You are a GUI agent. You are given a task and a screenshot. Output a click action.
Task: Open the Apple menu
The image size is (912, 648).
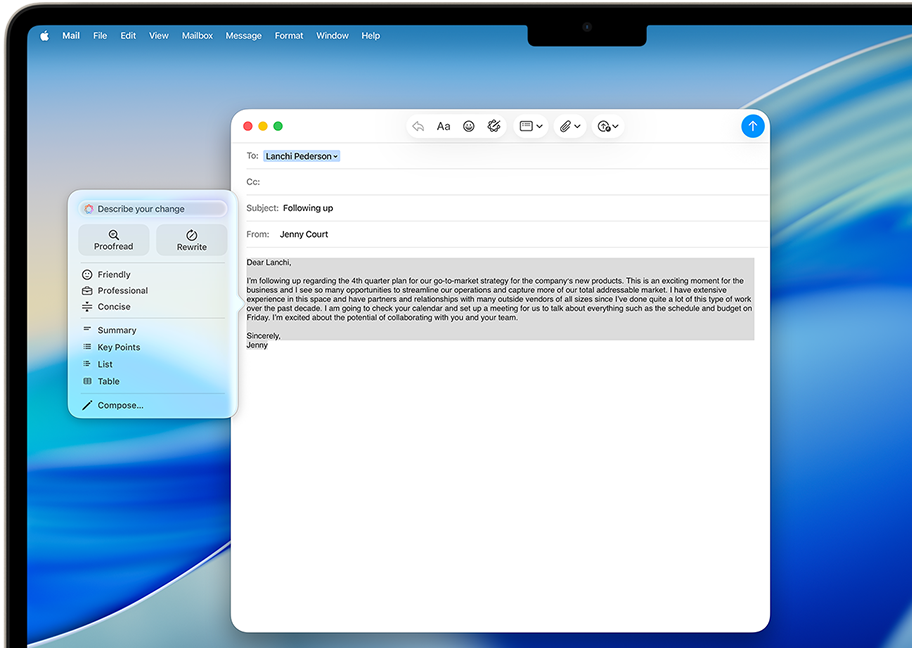coord(44,35)
